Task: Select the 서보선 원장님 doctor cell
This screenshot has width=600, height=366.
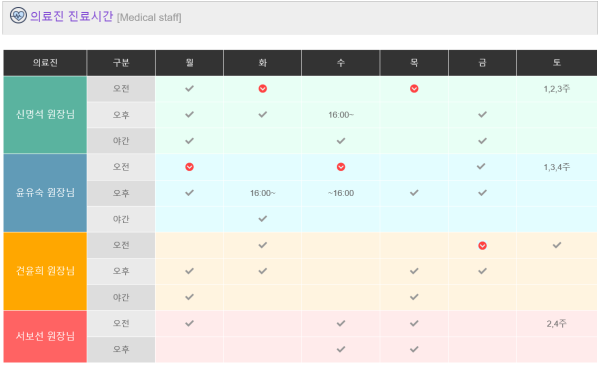Action: 45,337
